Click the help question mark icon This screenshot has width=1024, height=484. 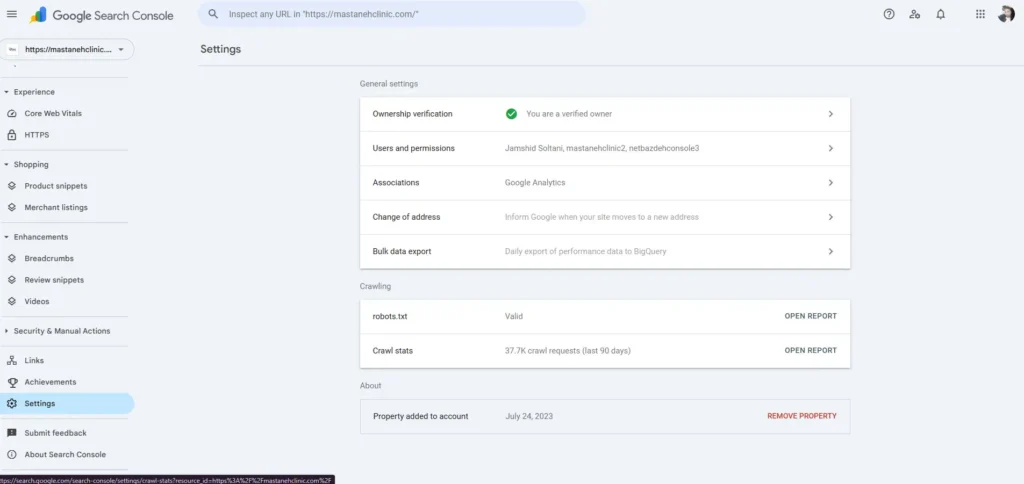pos(889,15)
